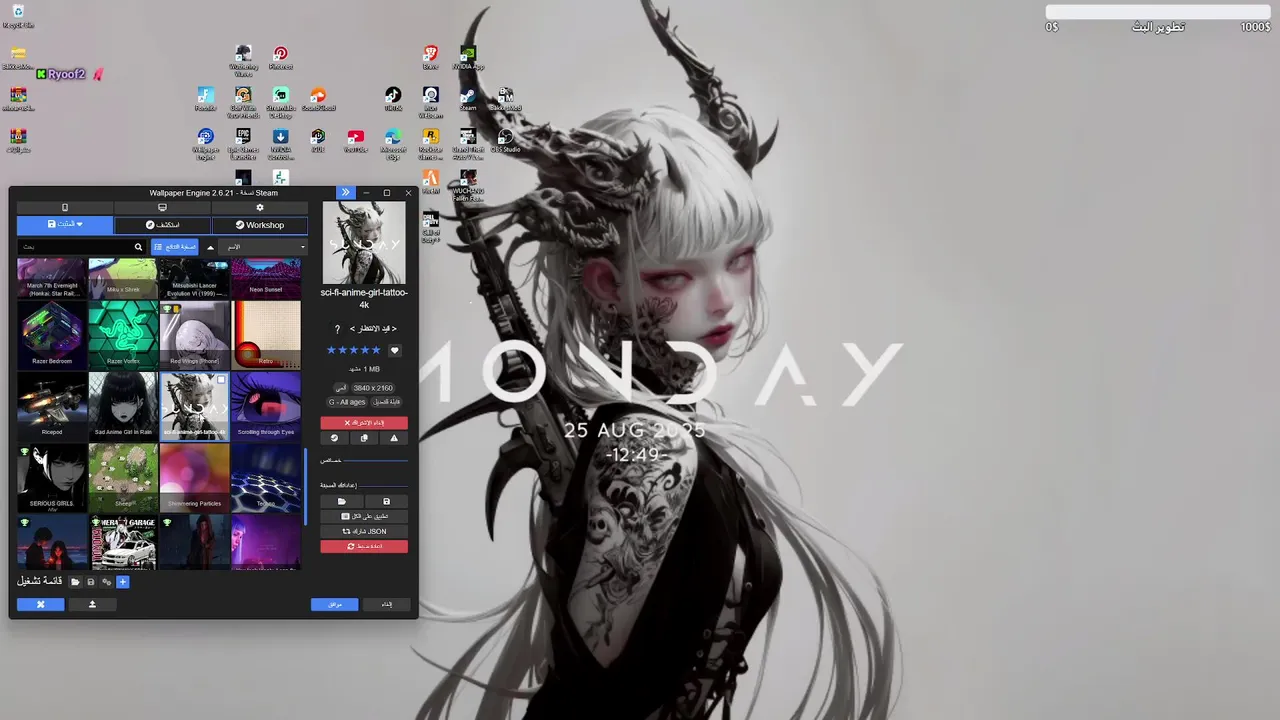Click the G - All ages rating tag
The image size is (1280, 720).
pyautogui.click(x=347, y=402)
